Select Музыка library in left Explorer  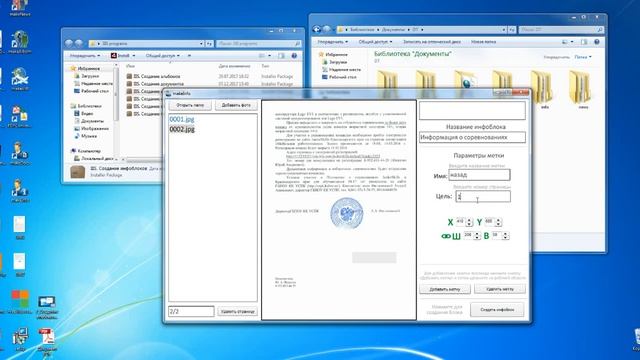pyautogui.click(x=85, y=136)
